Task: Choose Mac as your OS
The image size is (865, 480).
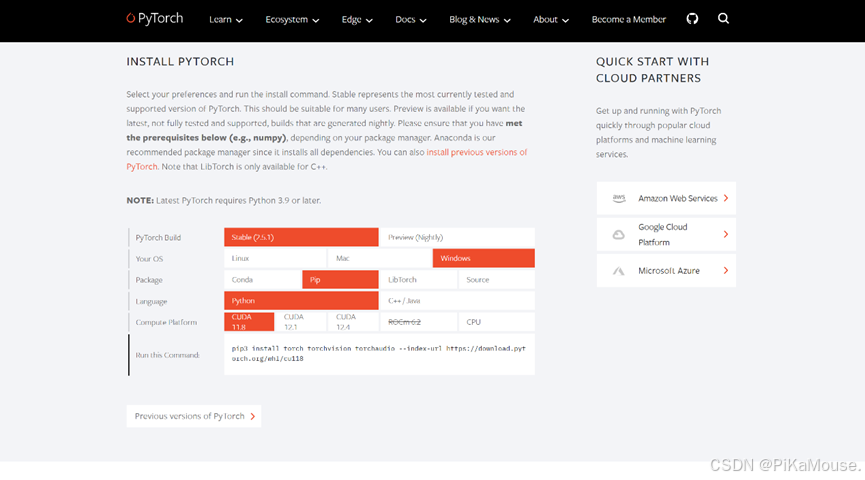Action: [380, 258]
